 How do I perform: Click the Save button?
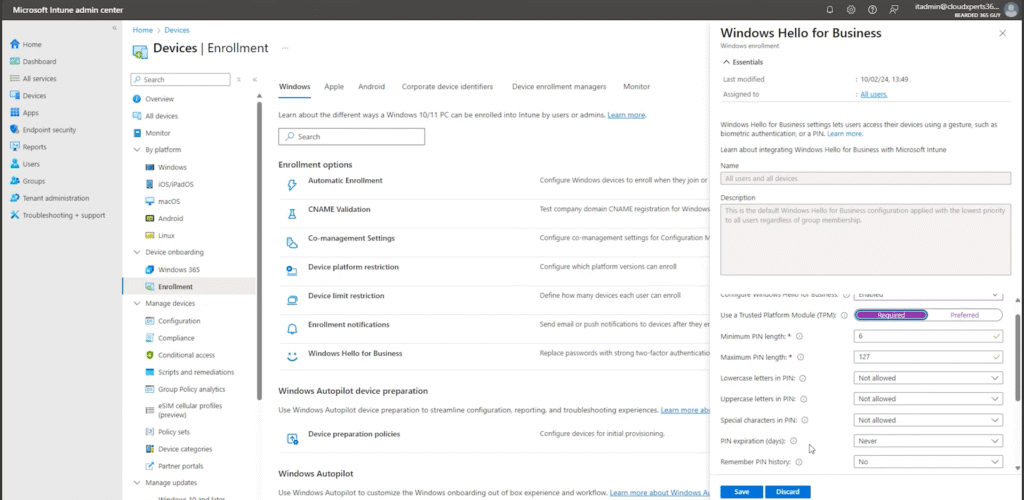click(741, 492)
